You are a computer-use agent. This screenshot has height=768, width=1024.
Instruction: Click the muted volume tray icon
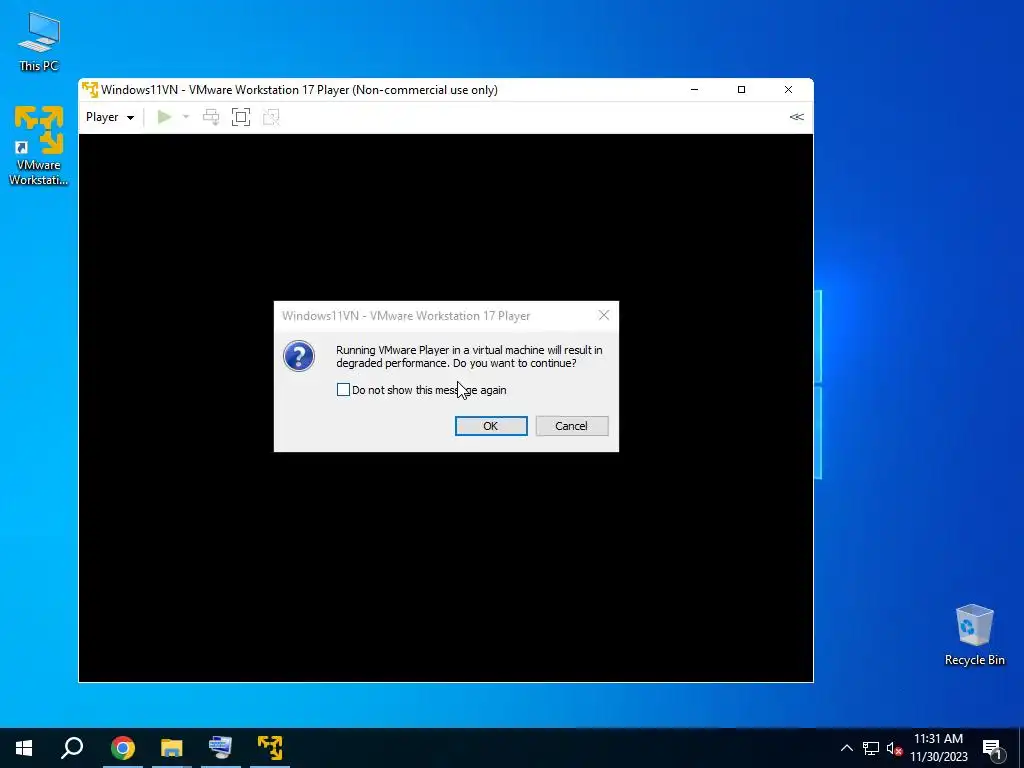click(x=894, y=748)
